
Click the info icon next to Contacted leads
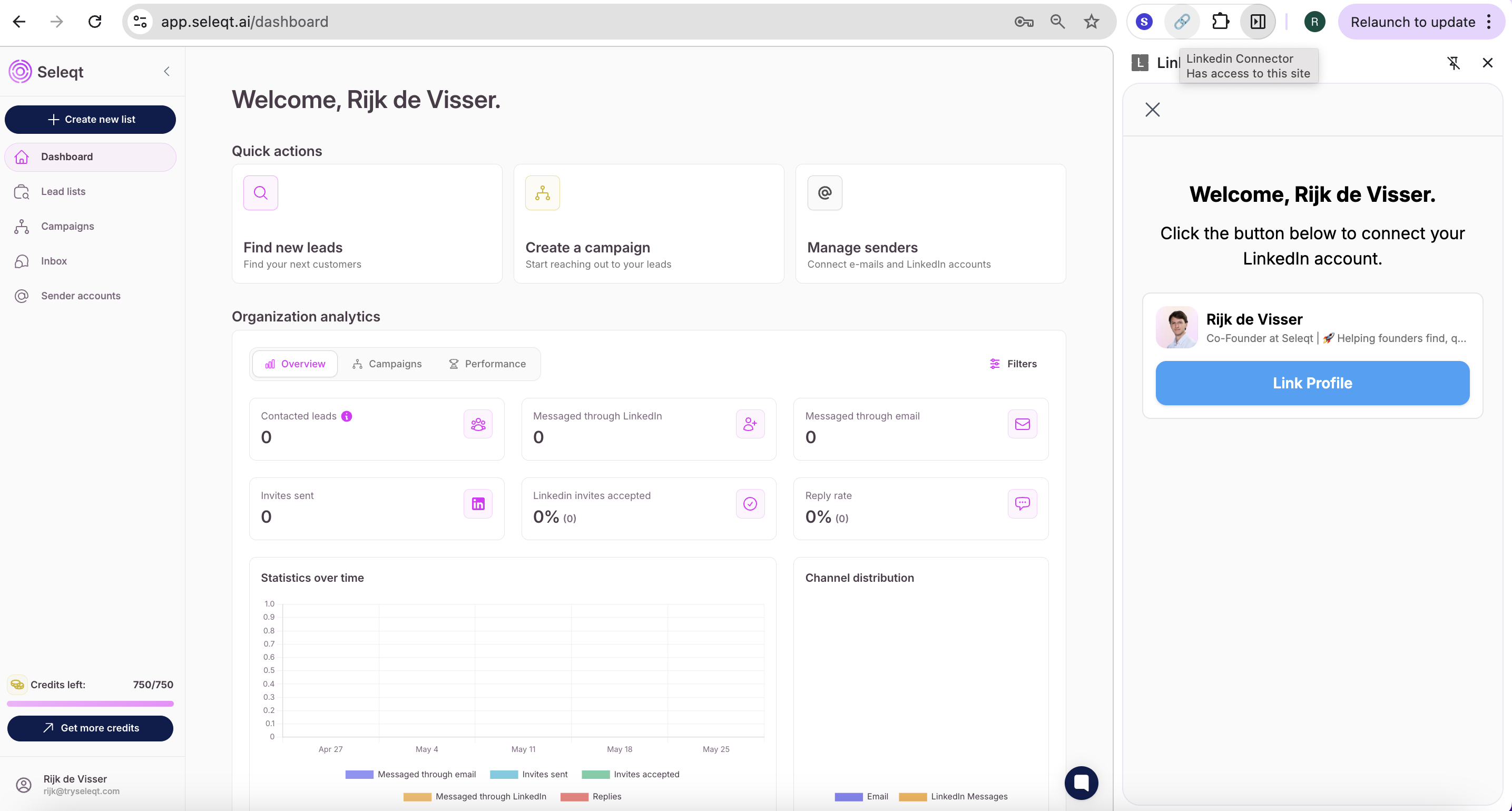[x=347, y=416]
